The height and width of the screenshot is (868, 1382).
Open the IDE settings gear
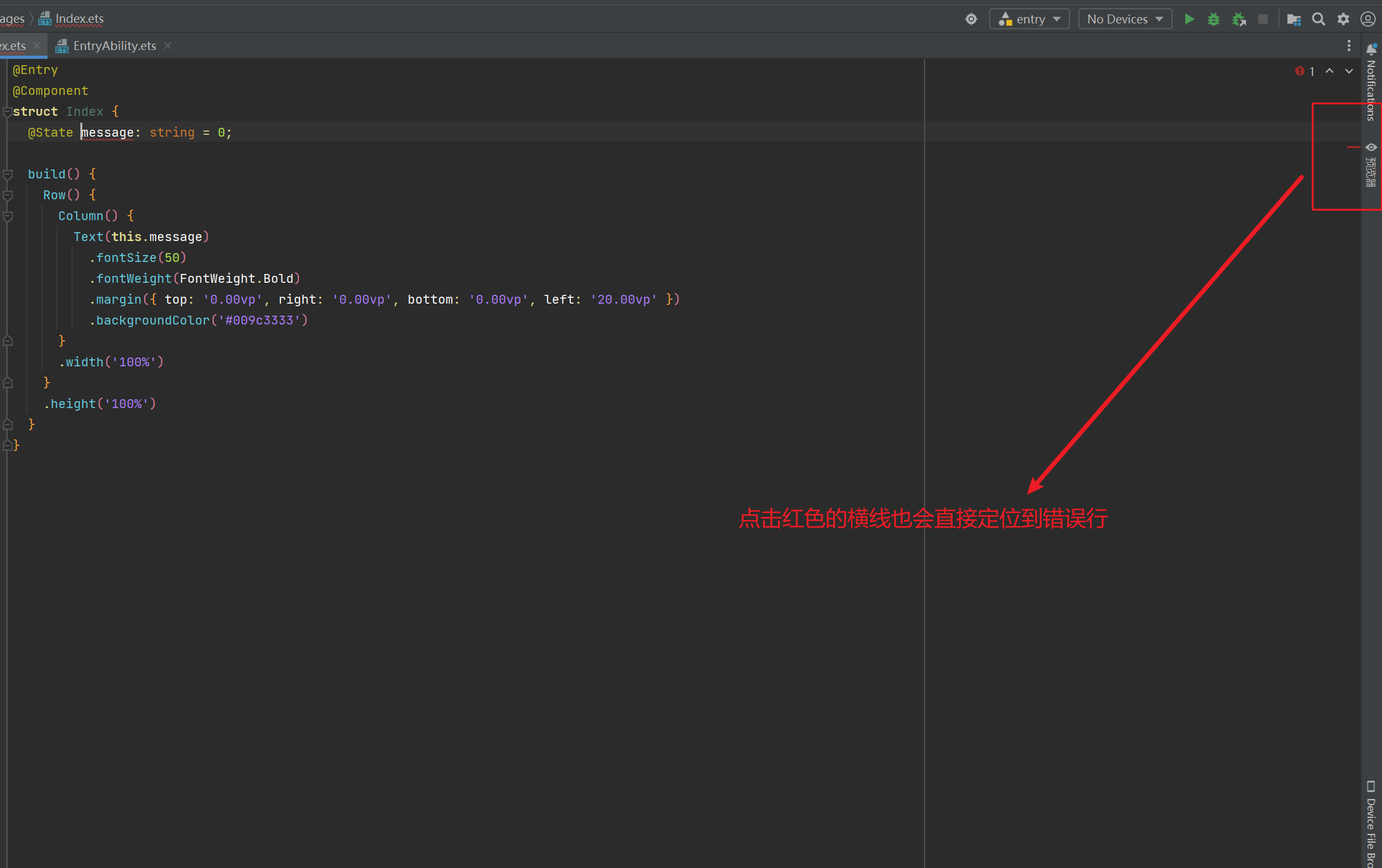pyautogui.click(x=1343, y=19)
